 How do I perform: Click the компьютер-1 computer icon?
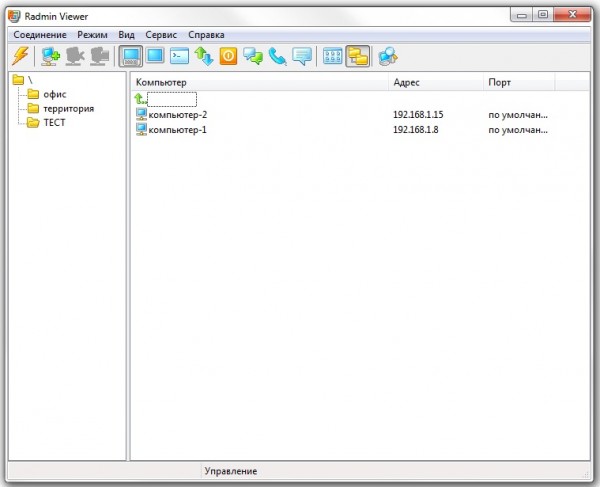point(142,129)
